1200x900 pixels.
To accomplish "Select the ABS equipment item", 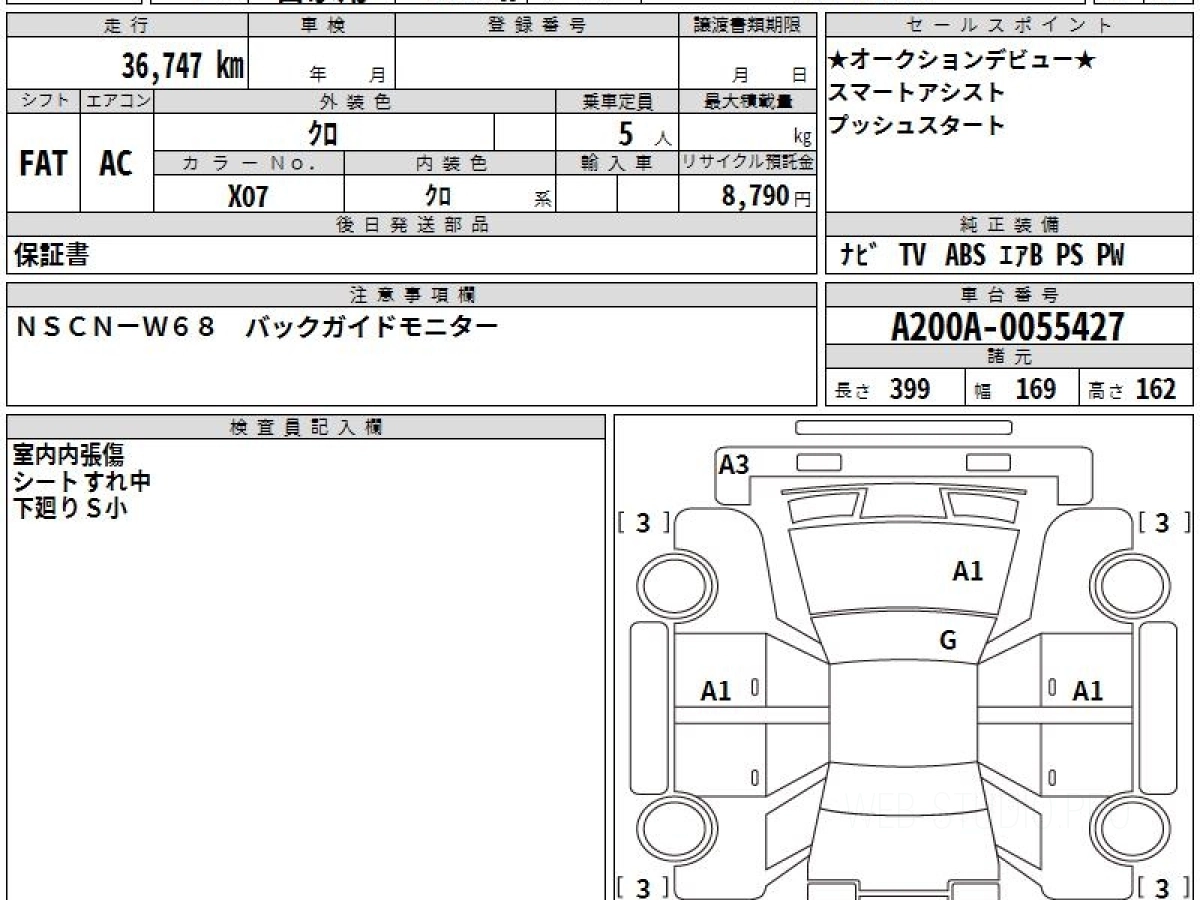I will click(965, 256).
